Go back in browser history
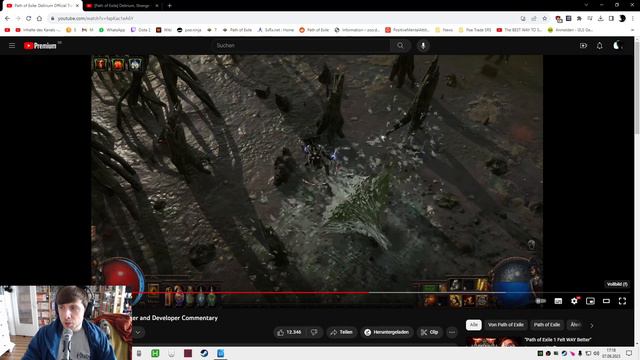Screen dimensions: 640x360 7,18
